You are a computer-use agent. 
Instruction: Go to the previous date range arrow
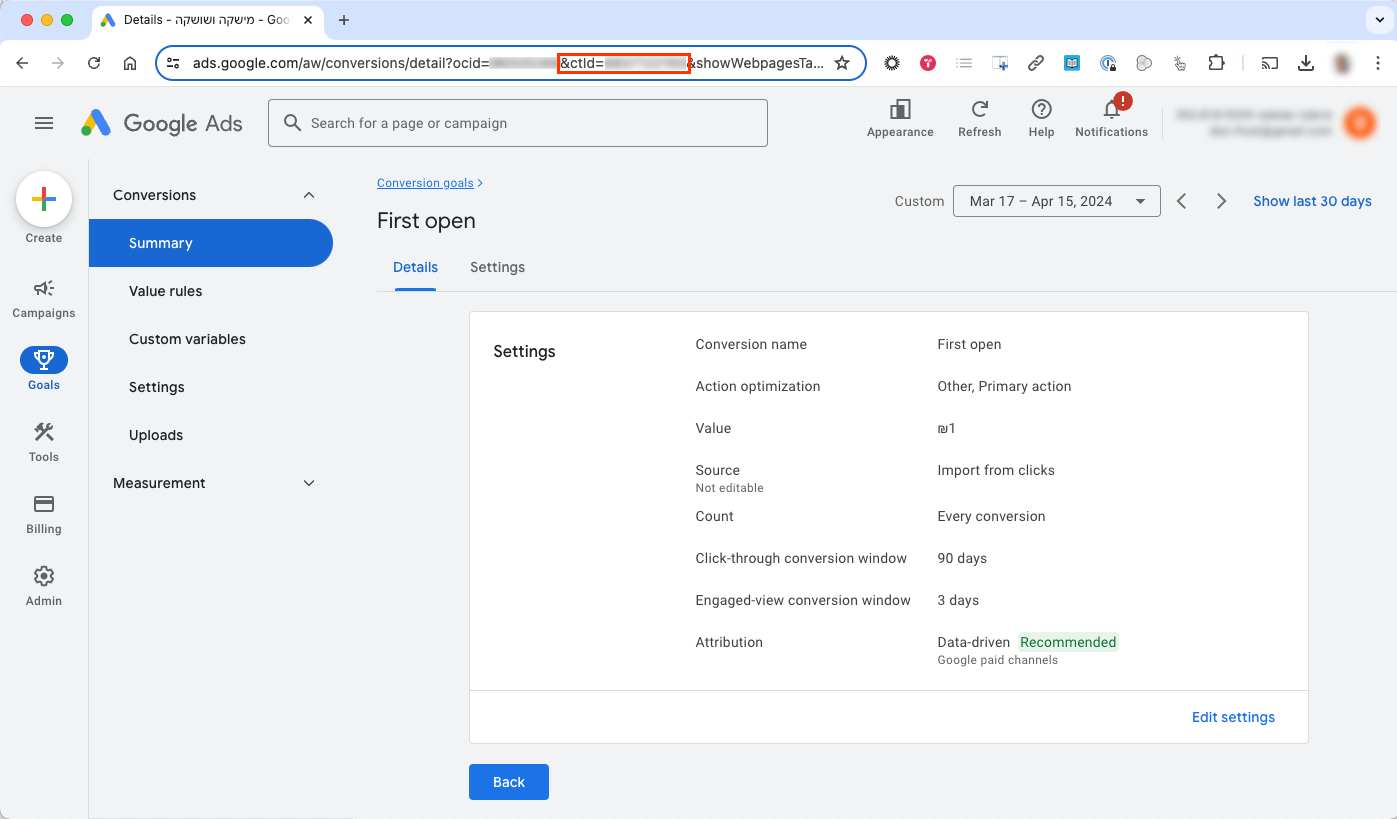(x=1182, y=201)
